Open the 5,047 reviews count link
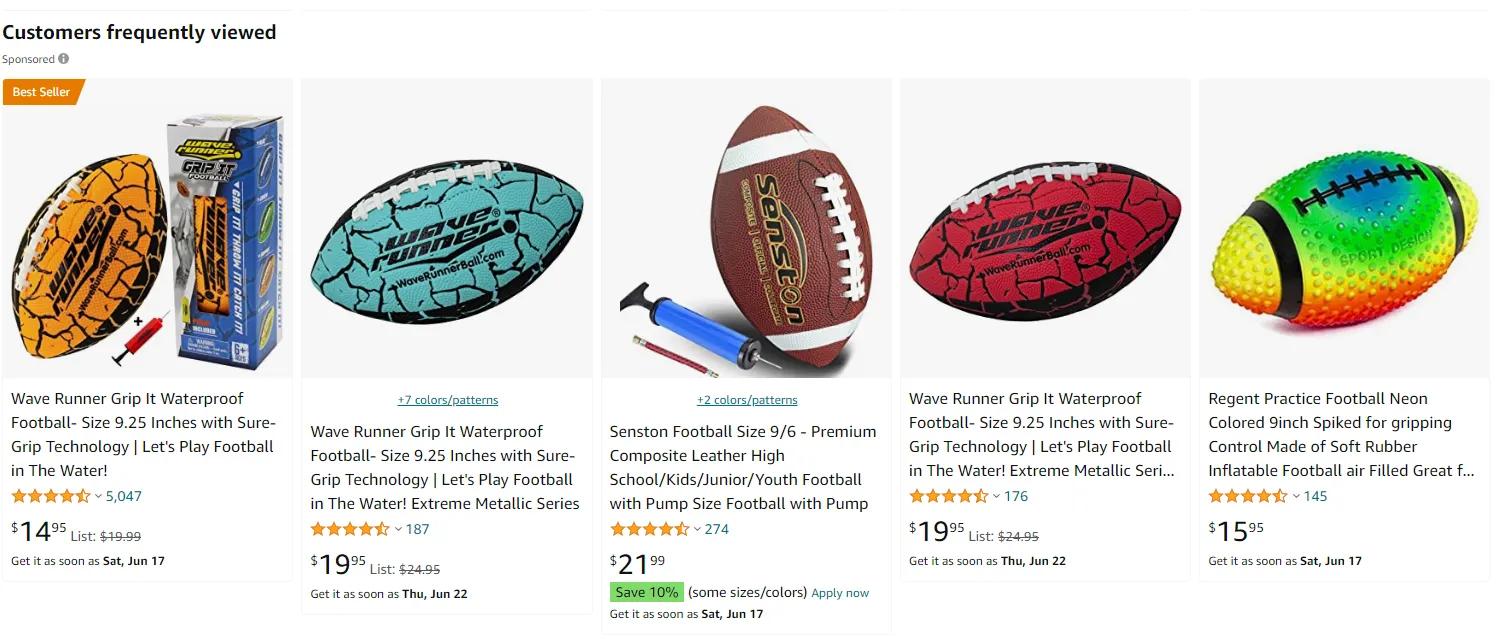Image resolution: width=1506 pixels, height=639 pixels. coord(124,496)
